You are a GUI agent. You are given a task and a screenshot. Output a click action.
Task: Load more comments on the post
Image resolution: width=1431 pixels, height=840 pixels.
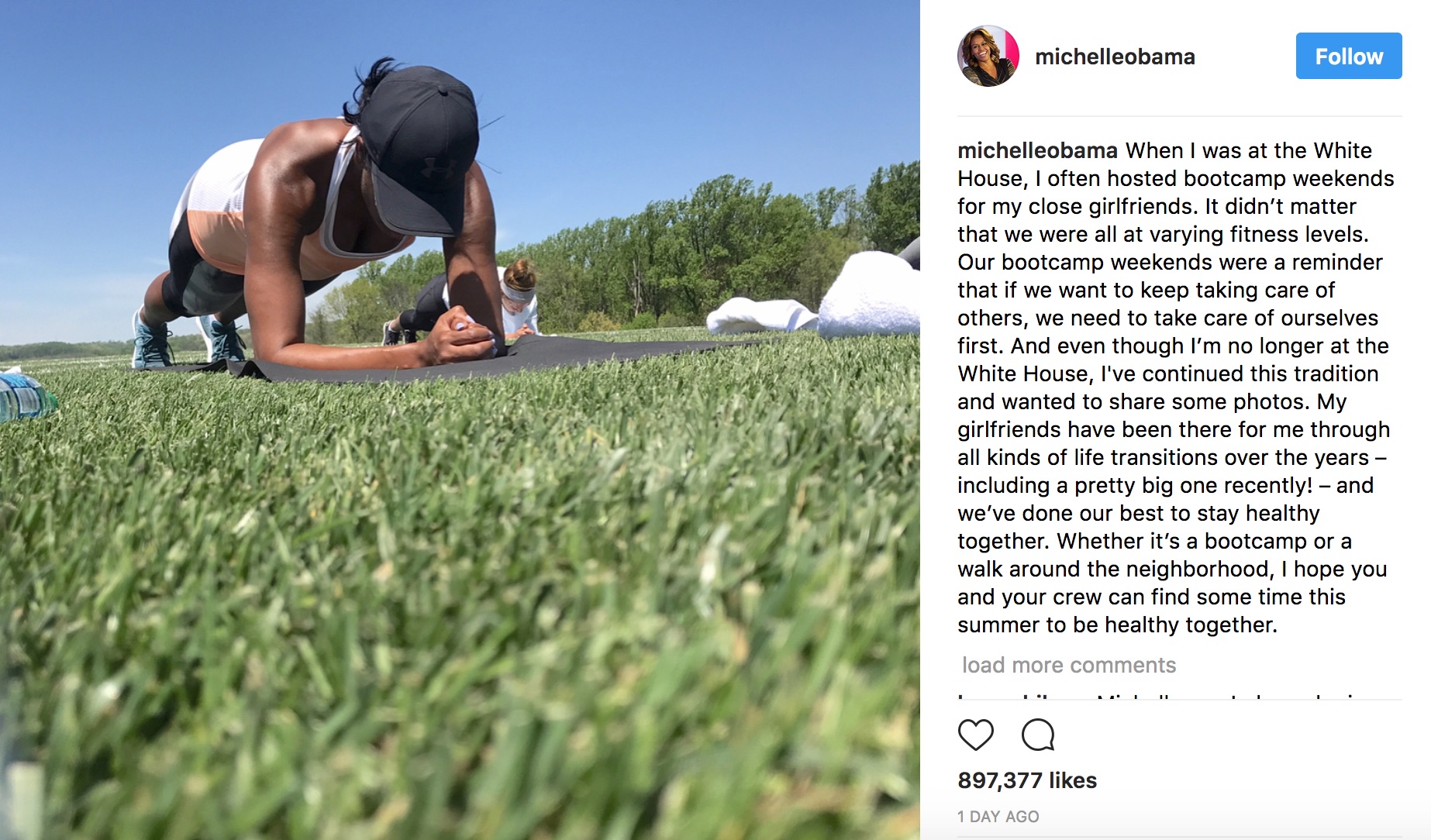click(x=1069, y=665)
